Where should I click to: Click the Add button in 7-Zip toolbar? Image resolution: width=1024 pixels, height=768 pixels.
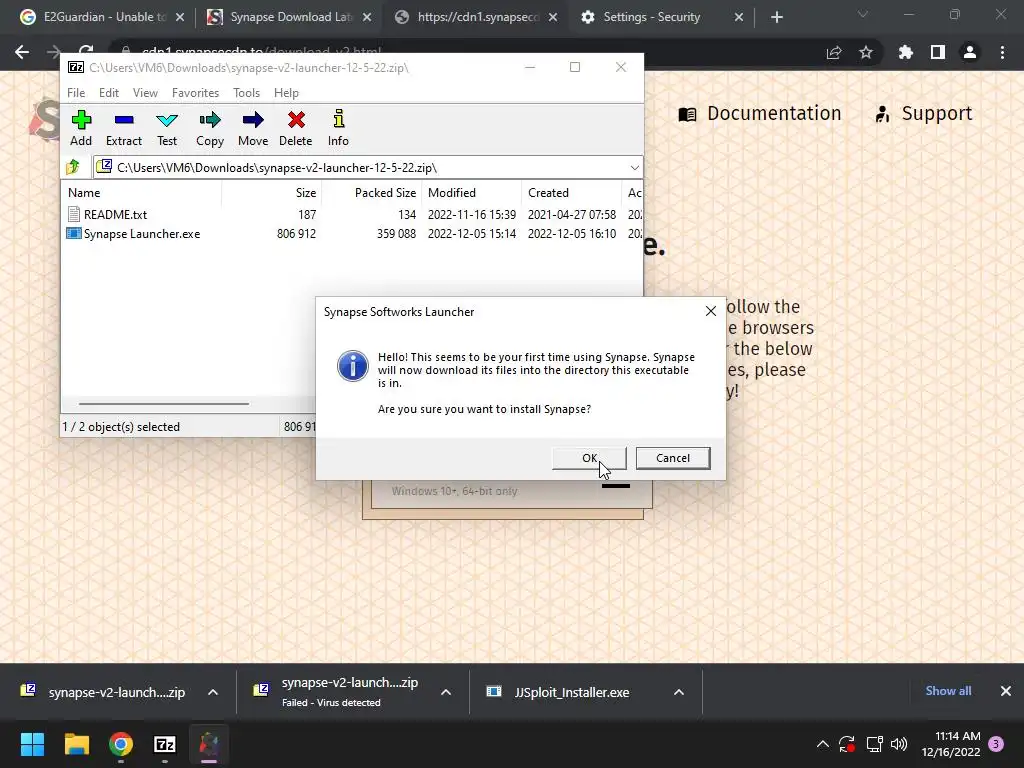coord(81,128)
